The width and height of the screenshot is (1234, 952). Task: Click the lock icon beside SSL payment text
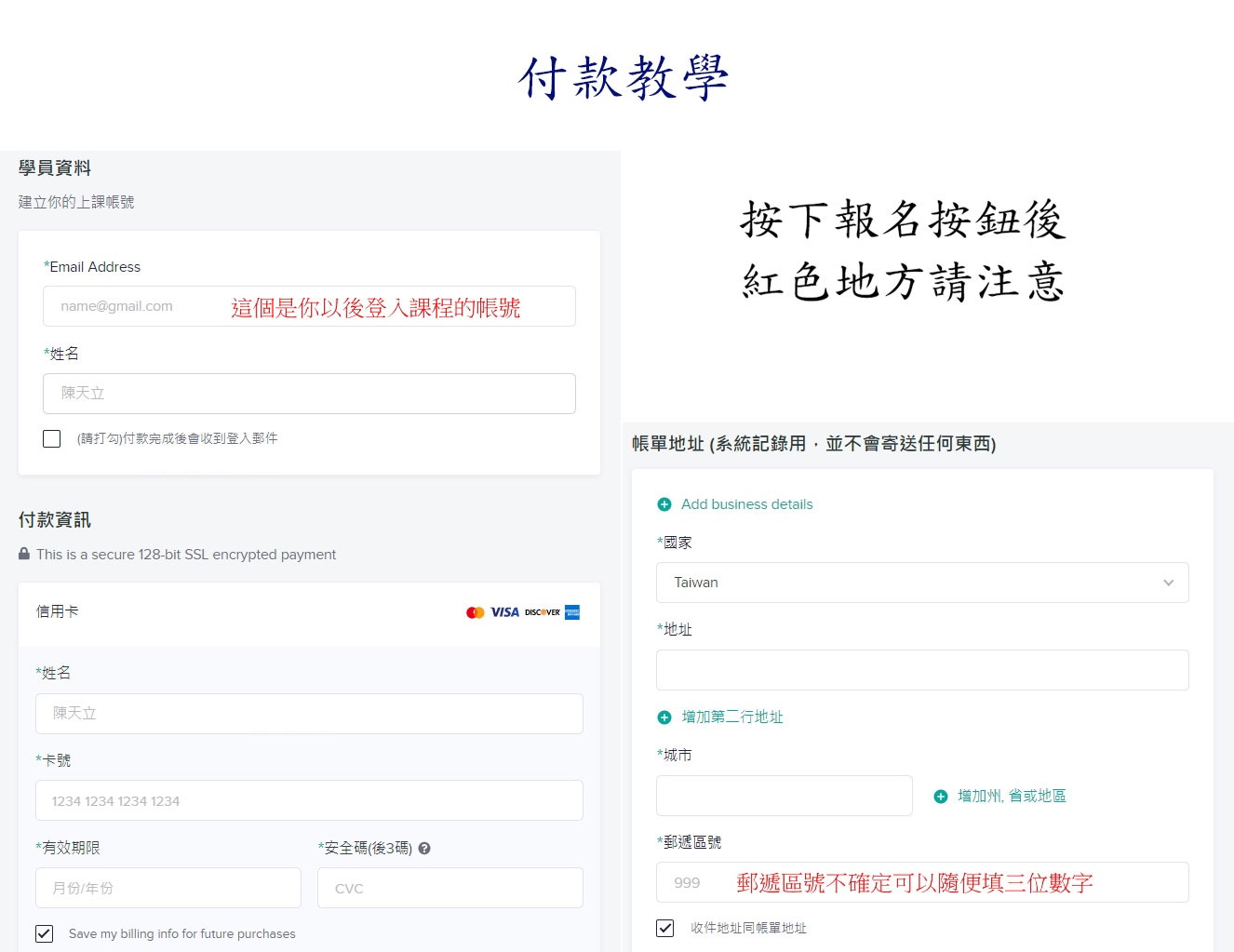24,554
